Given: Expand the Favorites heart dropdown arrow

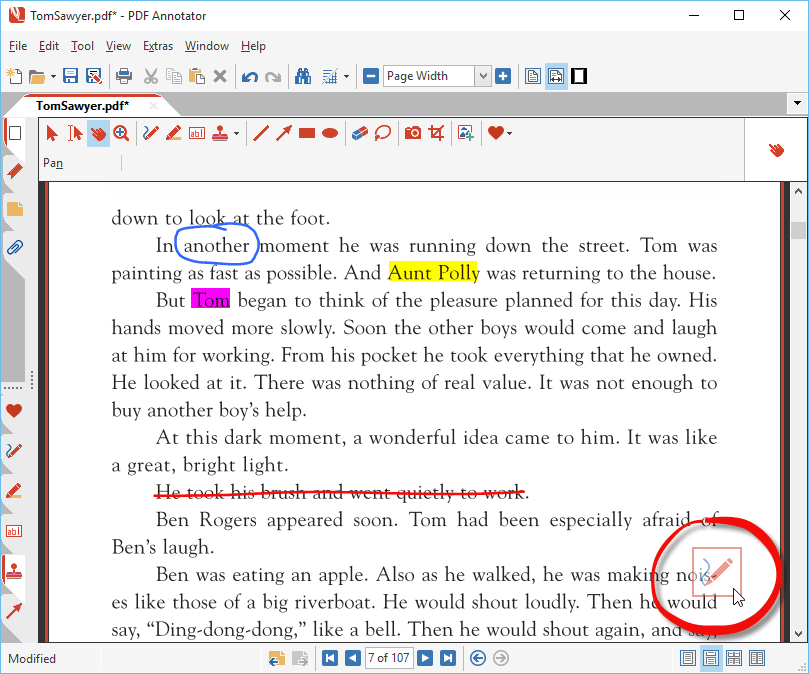Looking at the screenshot, I should 509,134.
